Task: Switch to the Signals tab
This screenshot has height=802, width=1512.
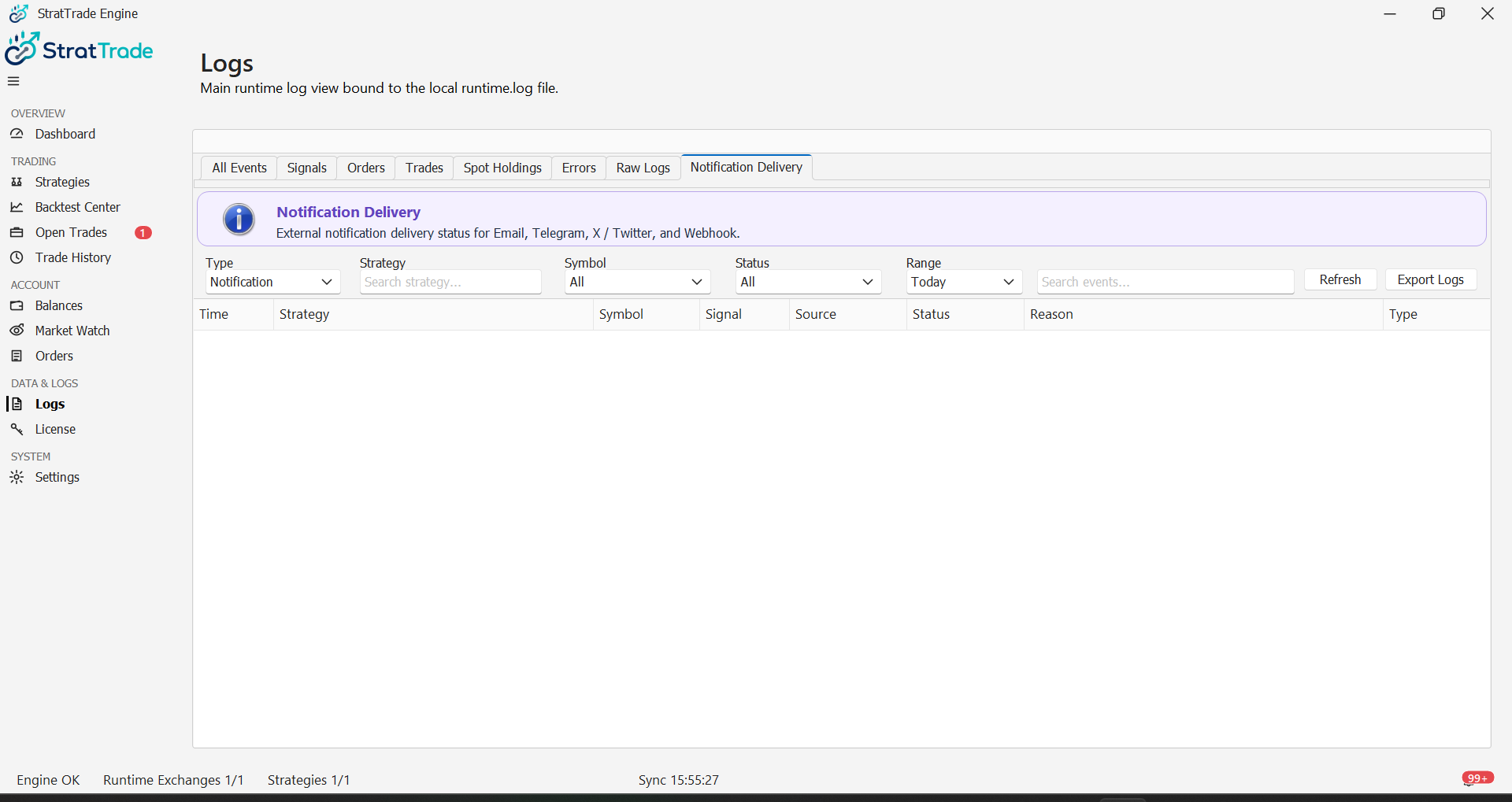Action: (306, 168)
